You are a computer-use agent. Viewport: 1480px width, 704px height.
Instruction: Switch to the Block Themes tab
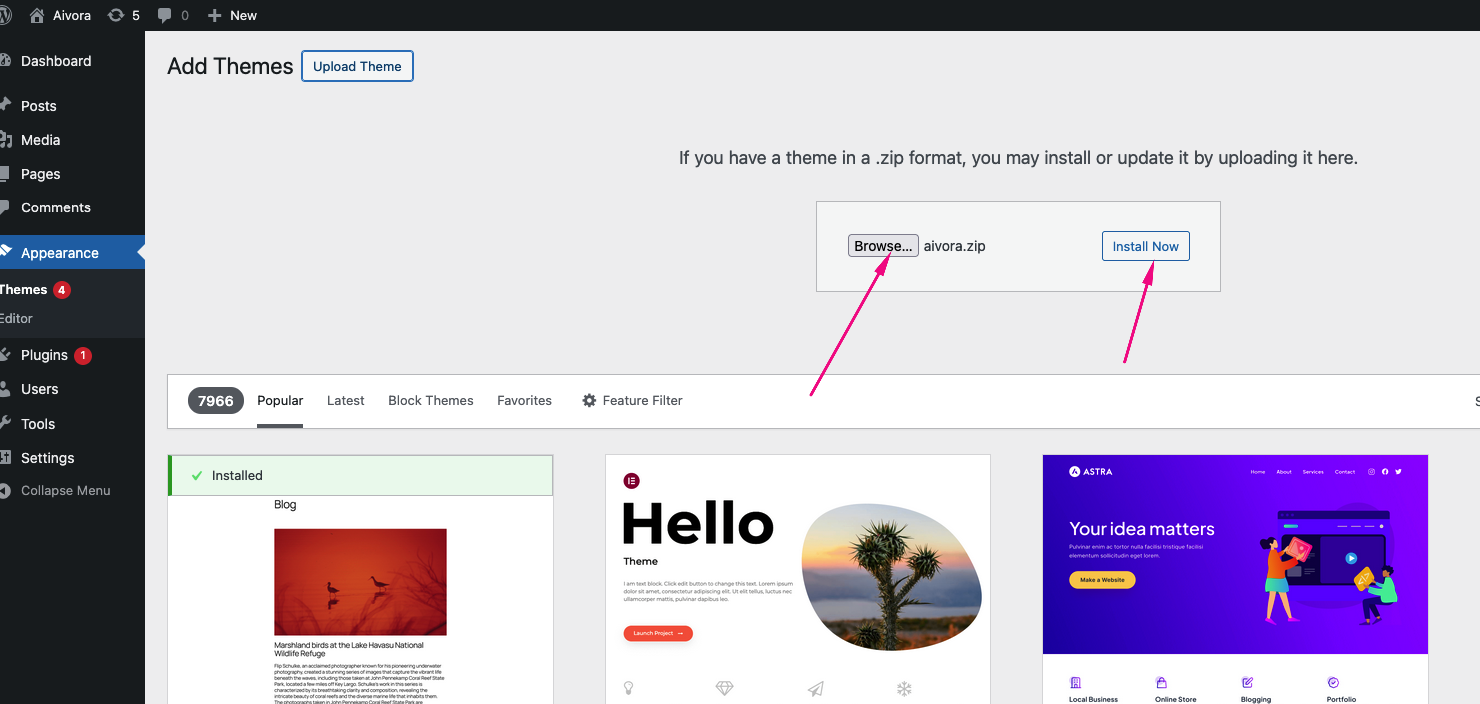[x=430, y=400]
